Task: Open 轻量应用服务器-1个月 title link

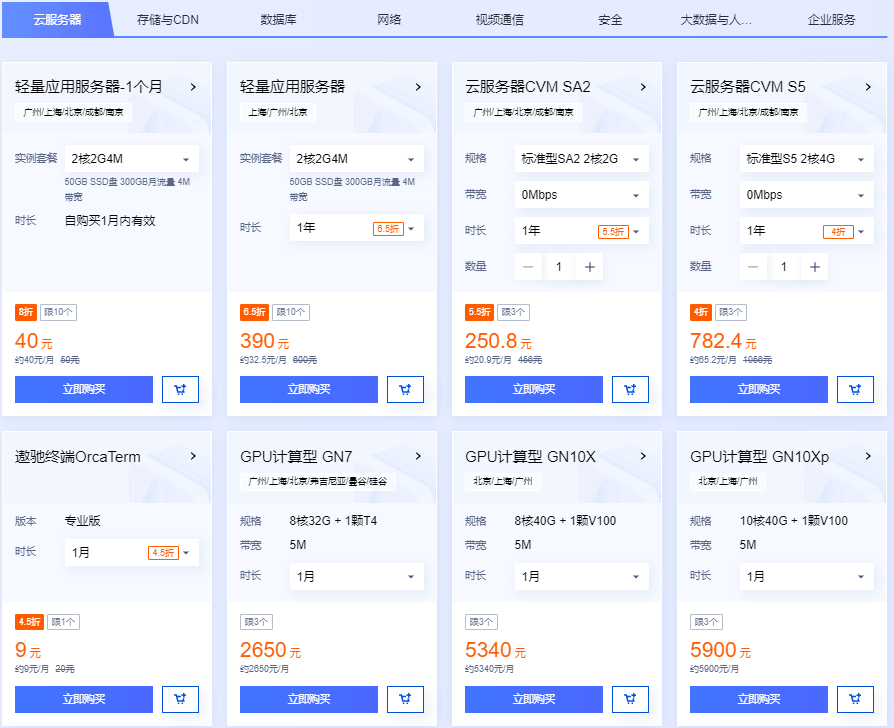Action: tap(89, 87)
